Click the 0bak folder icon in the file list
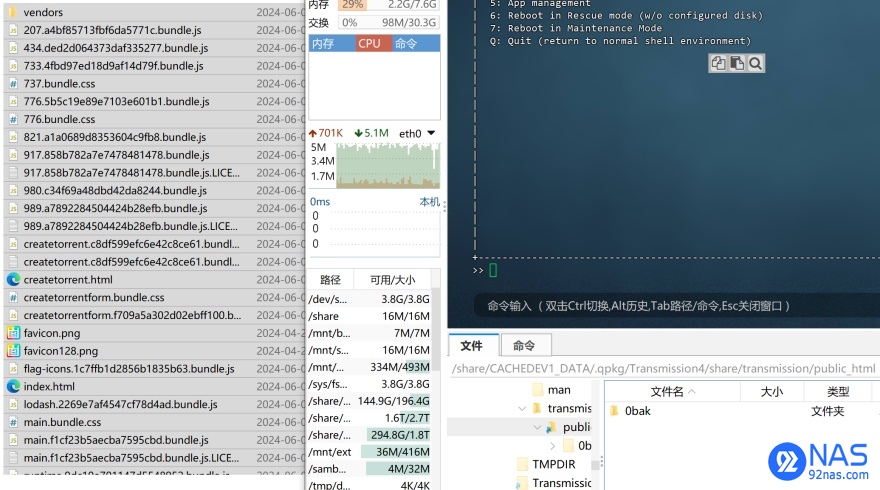 coord(614,411)
